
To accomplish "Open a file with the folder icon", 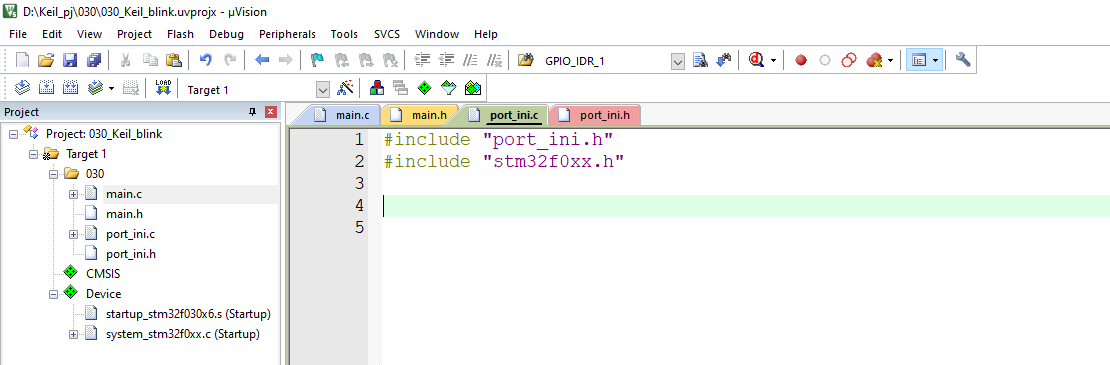I will pos(45,60).
